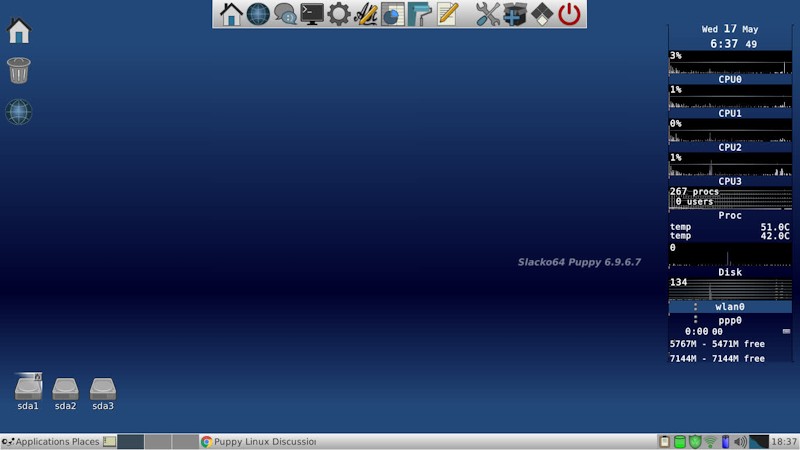Open the sda1 drive icon

28,391
